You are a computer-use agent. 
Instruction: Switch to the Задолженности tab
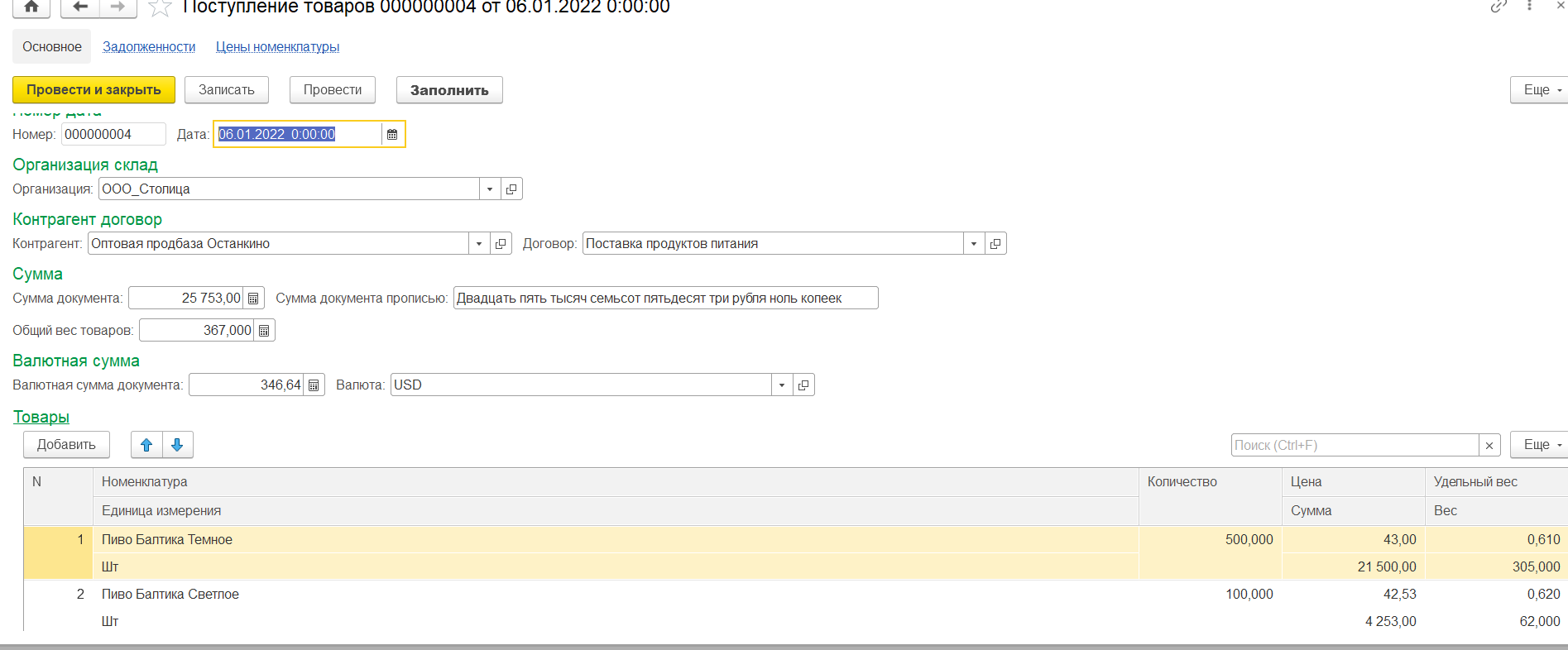149,47
